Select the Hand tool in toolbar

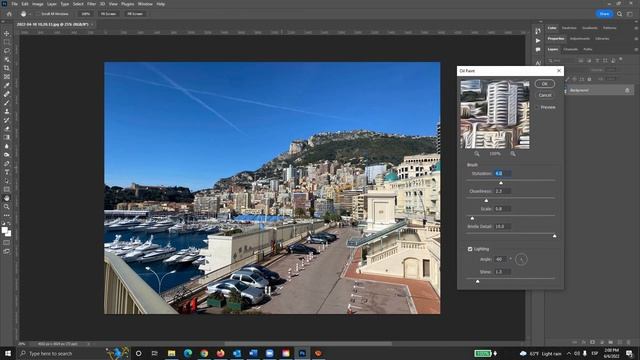[7, 198]
